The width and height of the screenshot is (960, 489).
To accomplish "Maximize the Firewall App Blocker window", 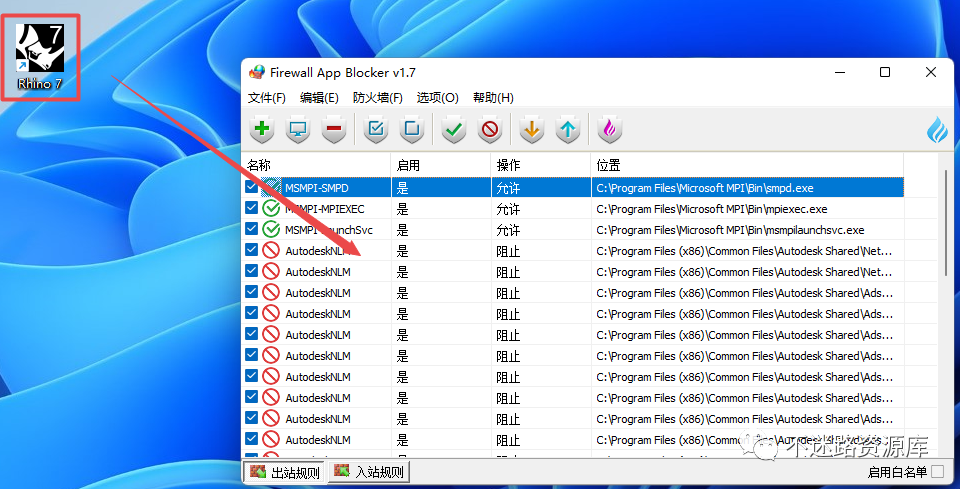I will click(x=885, y=72).
